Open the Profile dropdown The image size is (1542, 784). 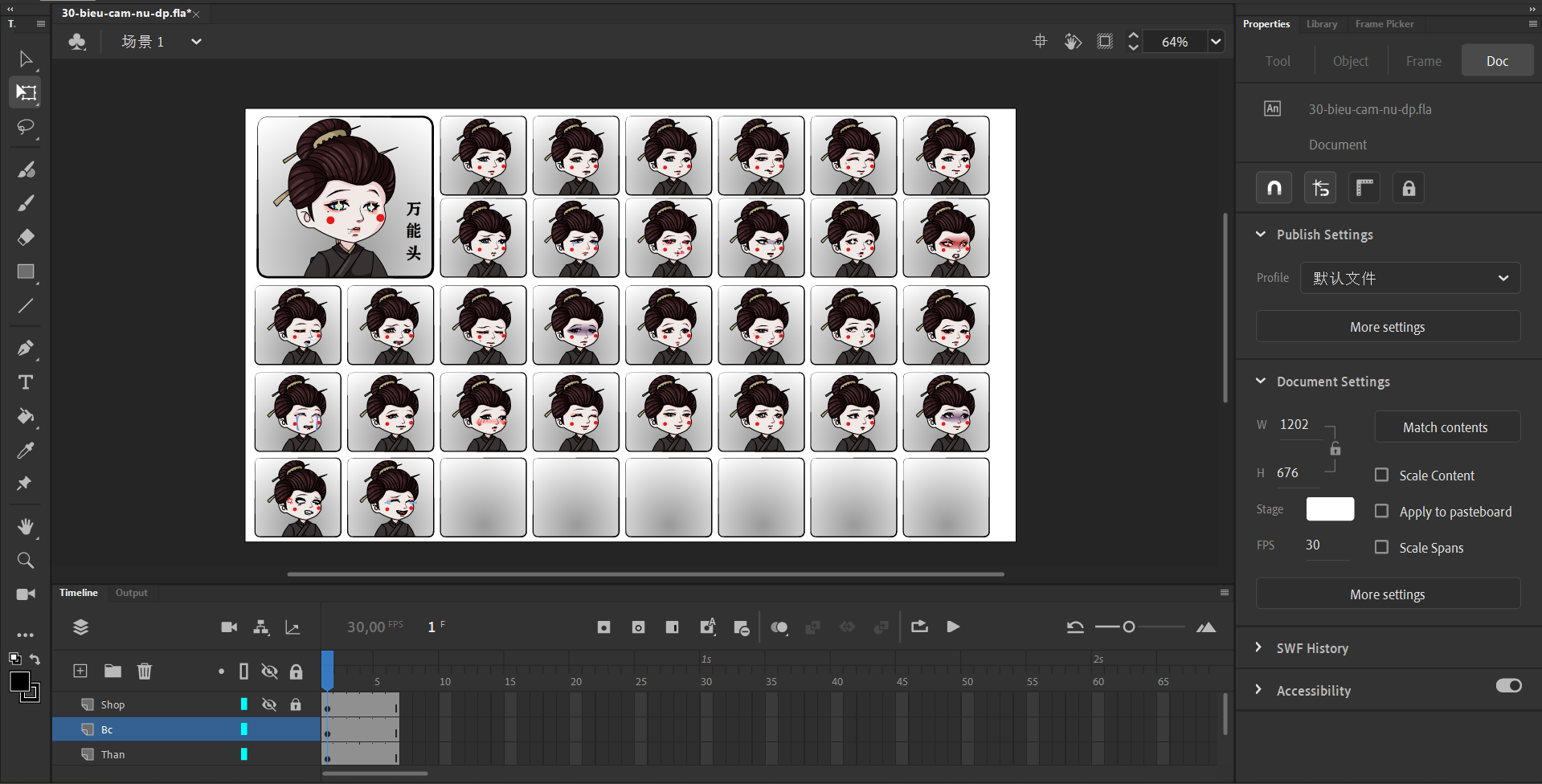tap(1409, 278)
